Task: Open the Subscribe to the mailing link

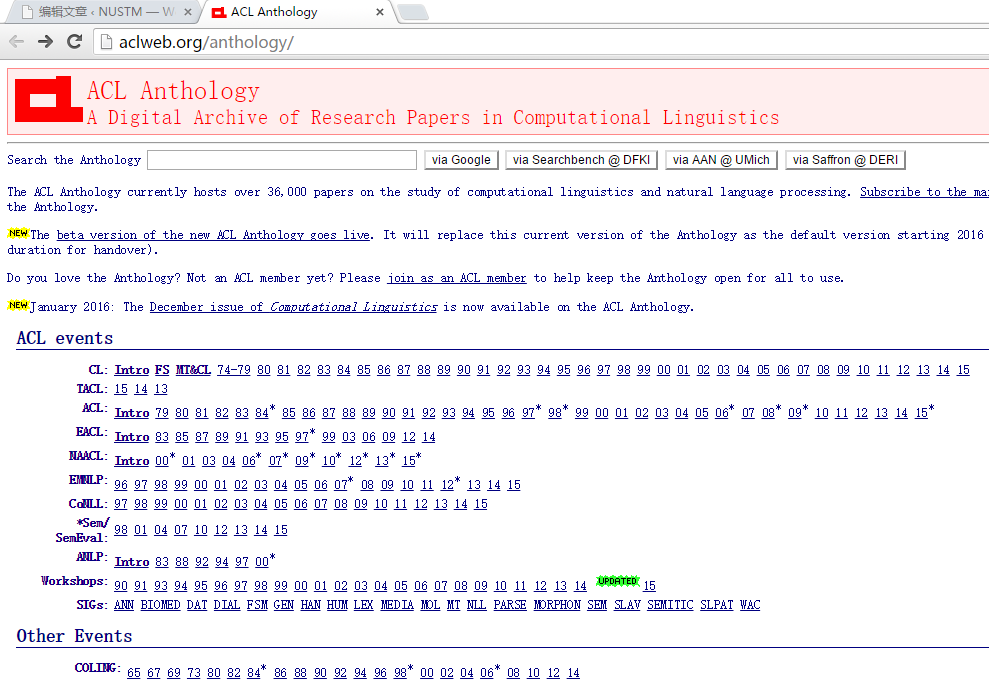Action: (x=924, y=192)
